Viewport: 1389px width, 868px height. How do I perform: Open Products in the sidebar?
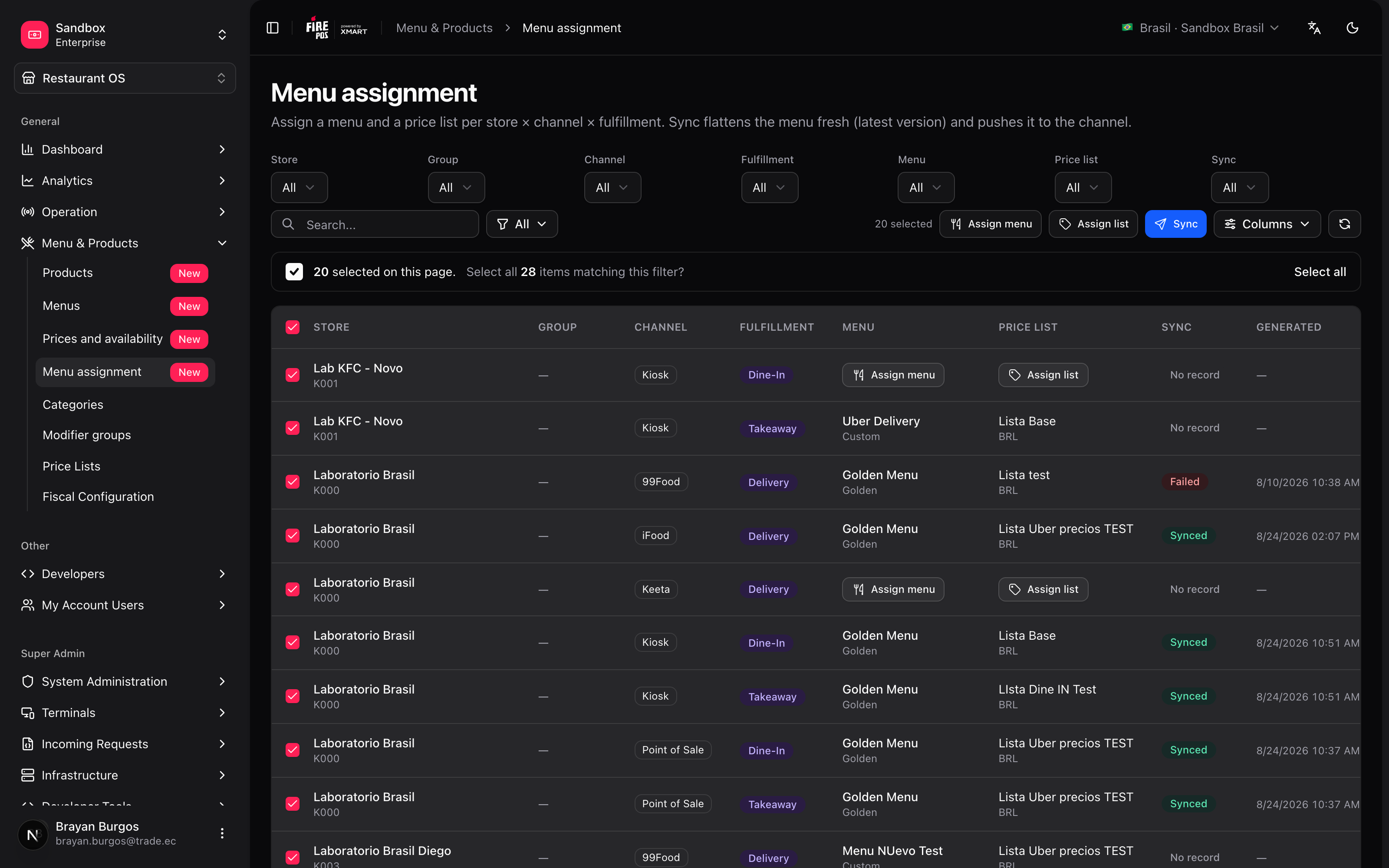(125, 273)
